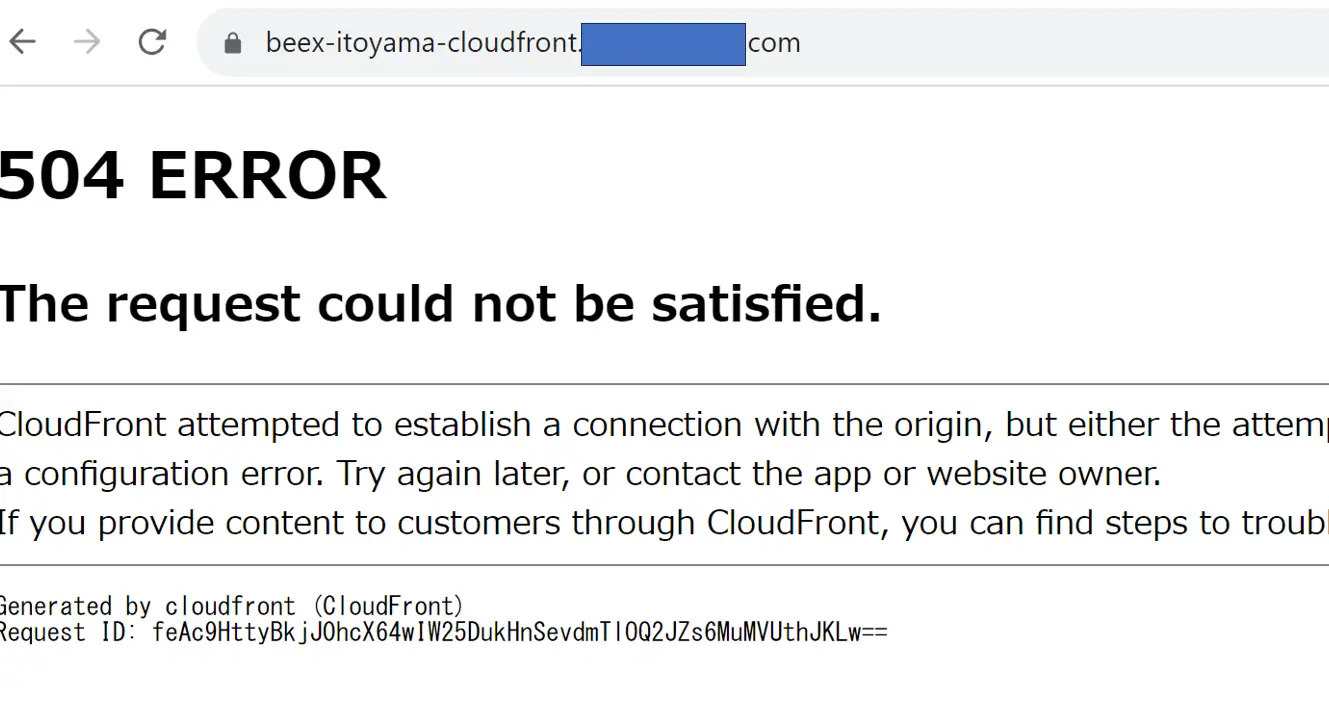Click the line starting 'If you provide content'

click(664, 522)
